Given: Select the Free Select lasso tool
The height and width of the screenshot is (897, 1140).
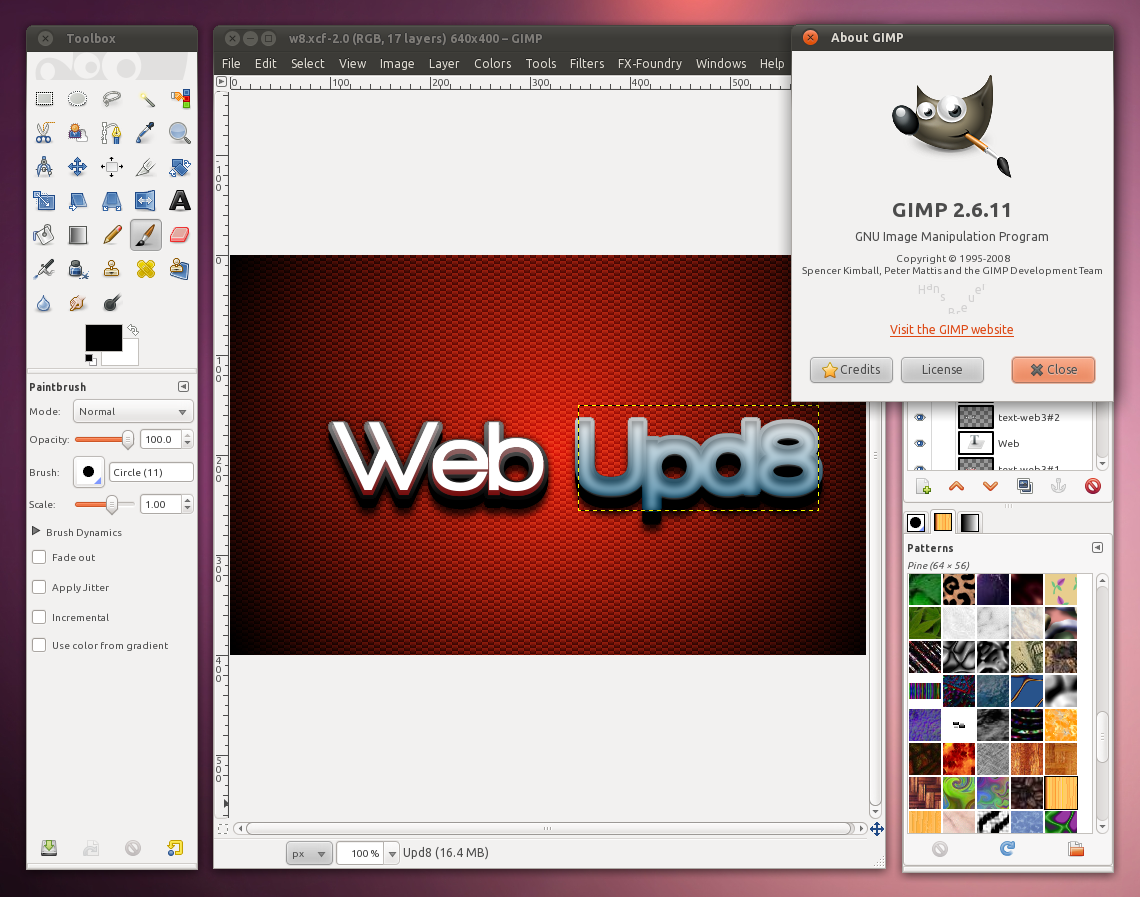Looking at the screenshot, I should pyautogui.click(x=111, y=99).
